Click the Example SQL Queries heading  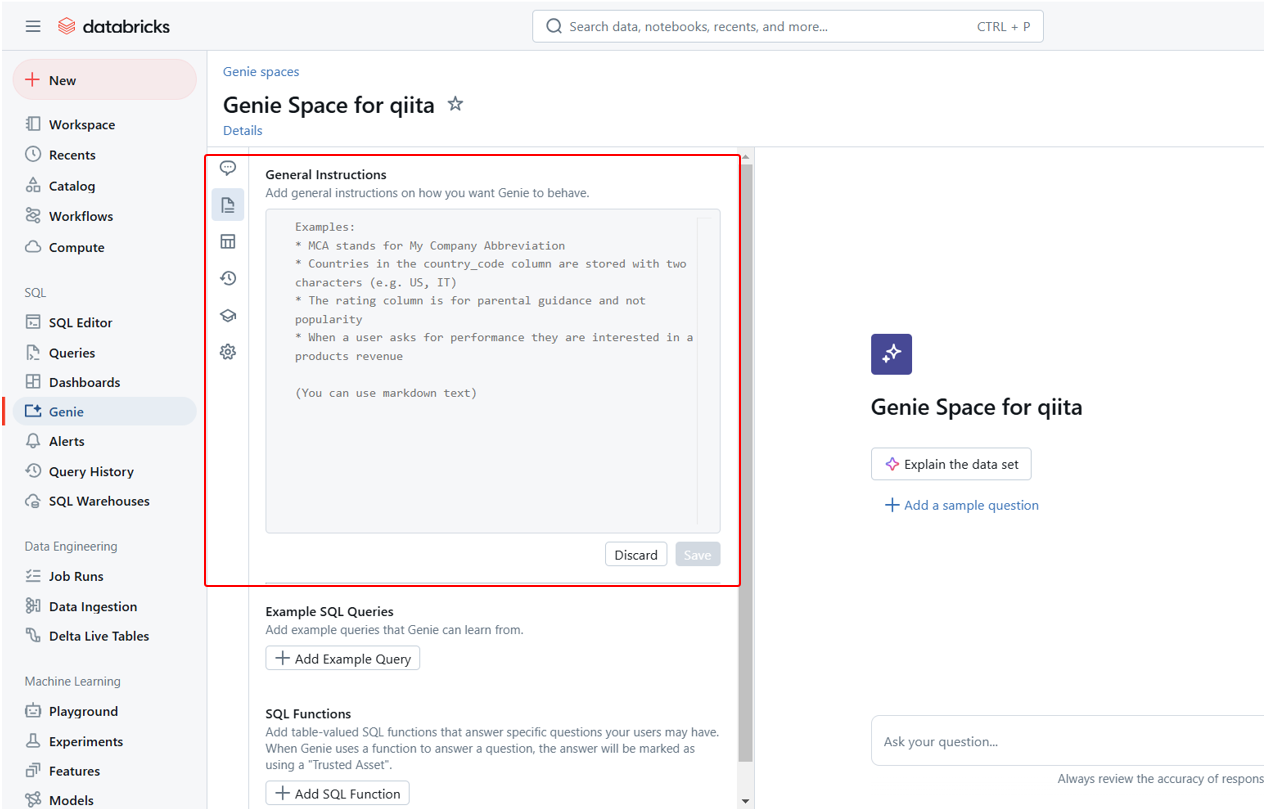coord(329,612)
